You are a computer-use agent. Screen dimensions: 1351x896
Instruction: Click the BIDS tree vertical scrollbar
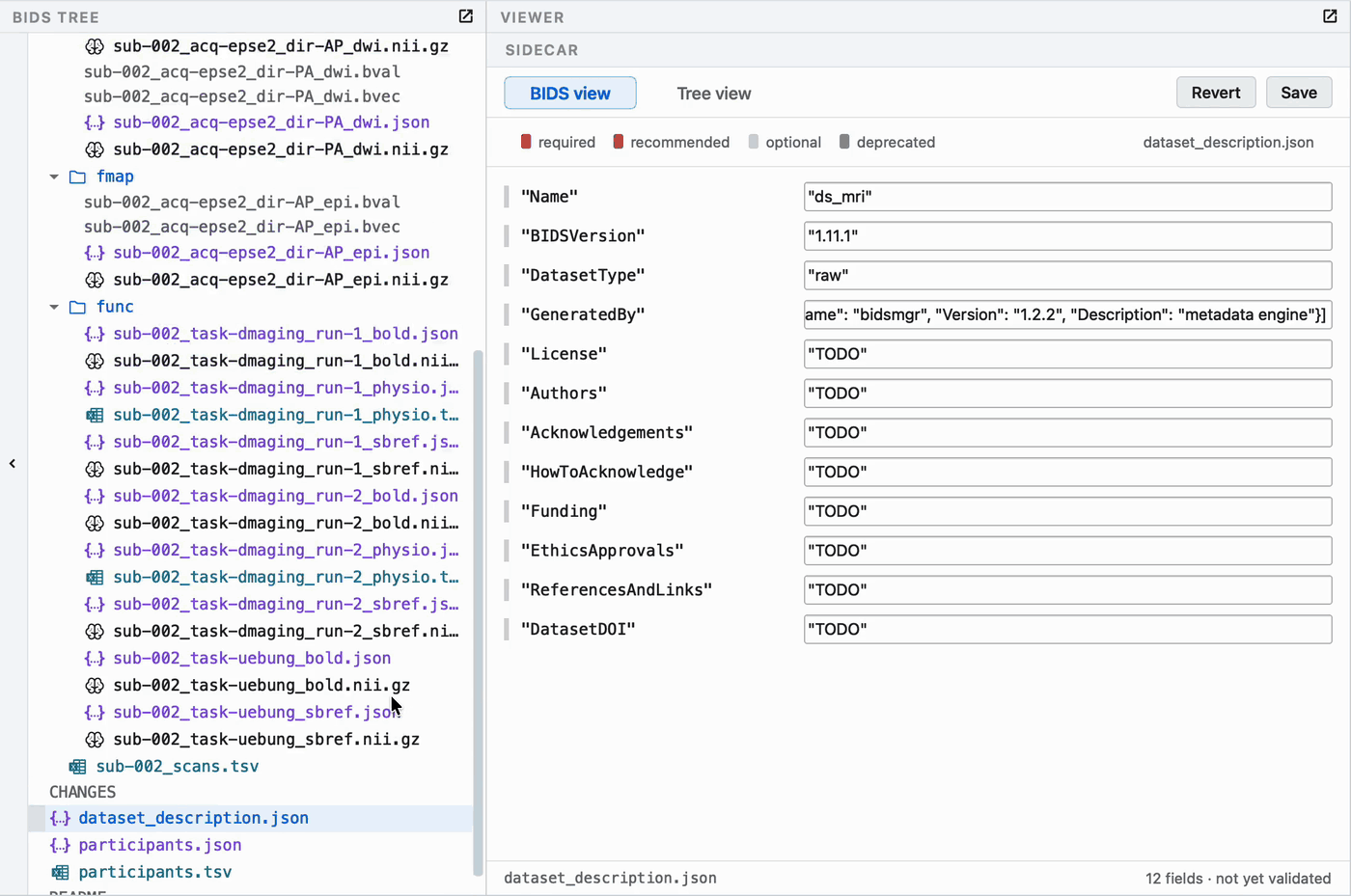[x=478, y=613]
